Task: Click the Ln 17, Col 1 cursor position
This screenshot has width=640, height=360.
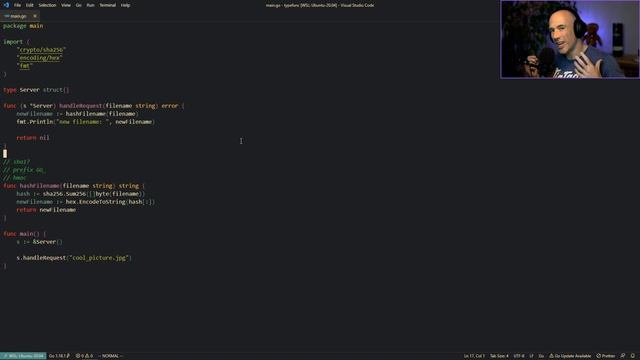Action: pos(474,356)
